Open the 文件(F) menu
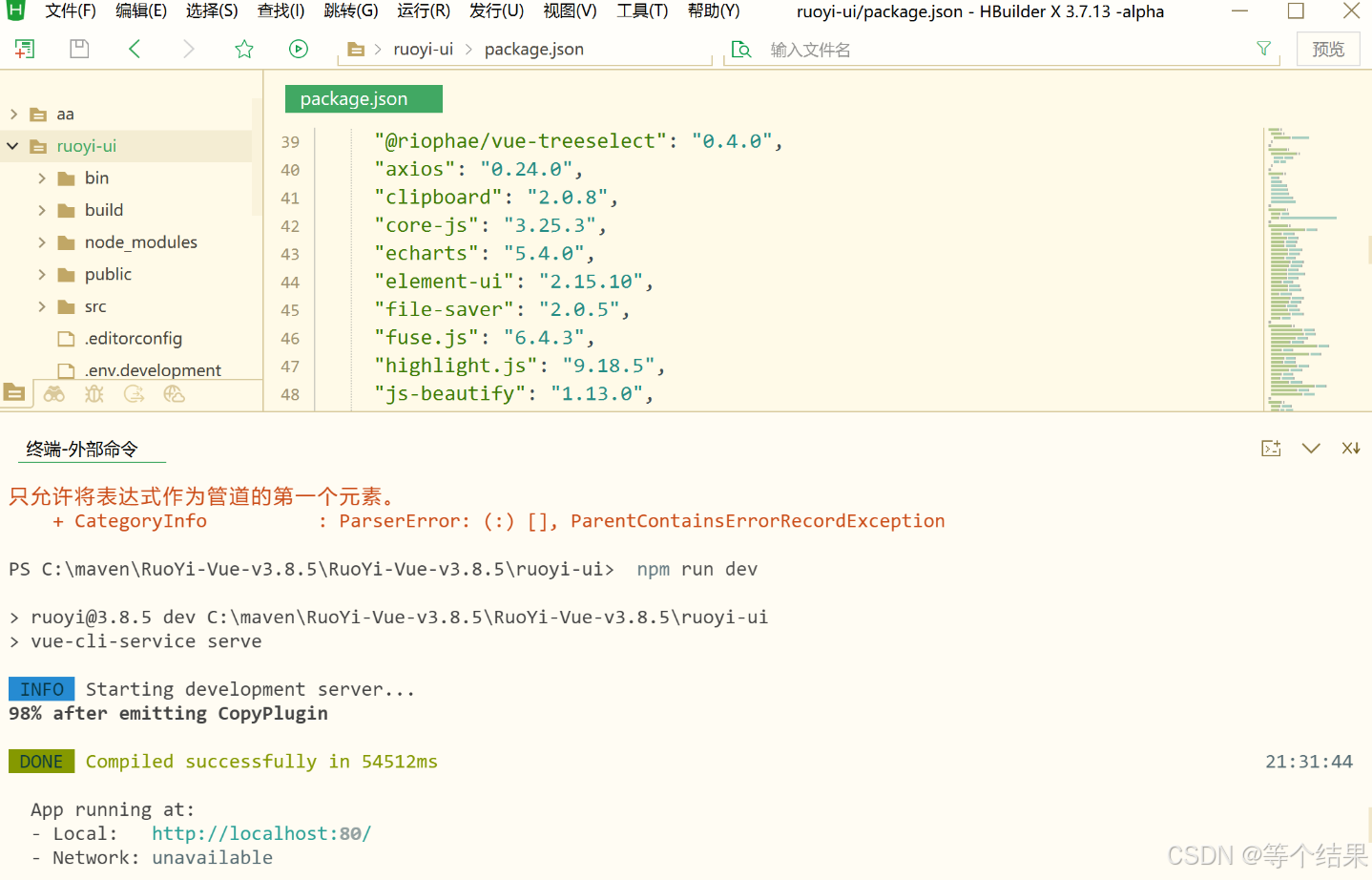The height and width of the screenshot is (880, 1372). [71, 11]
